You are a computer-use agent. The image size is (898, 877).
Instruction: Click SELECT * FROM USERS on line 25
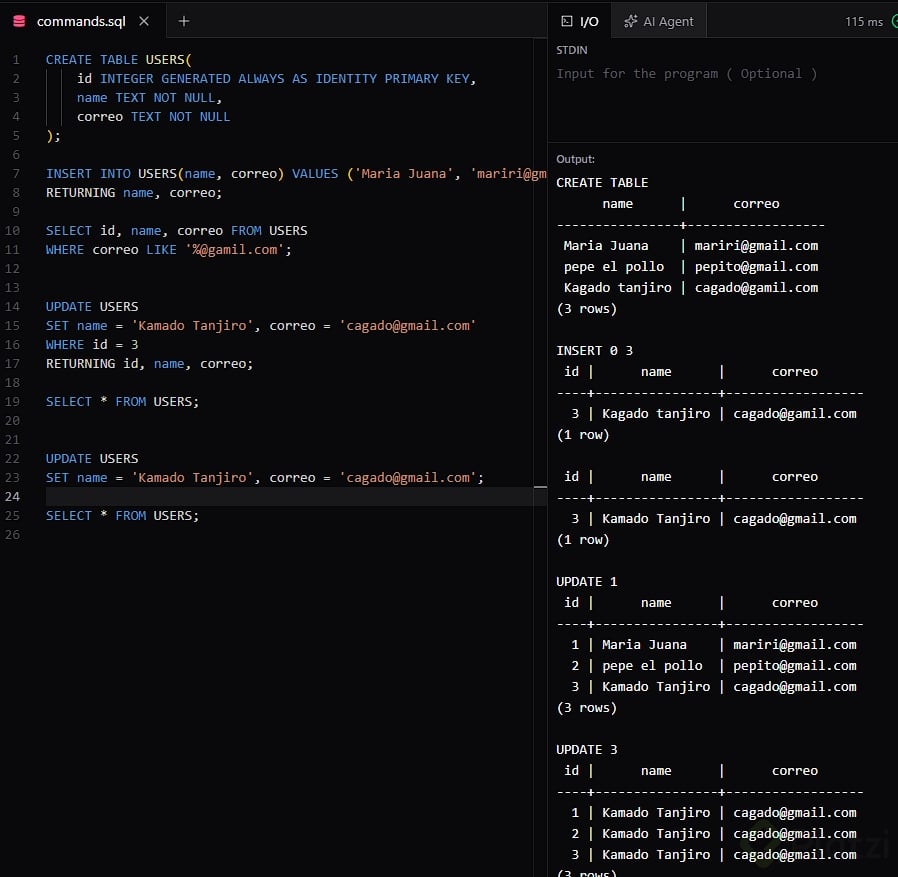point(123,516)
